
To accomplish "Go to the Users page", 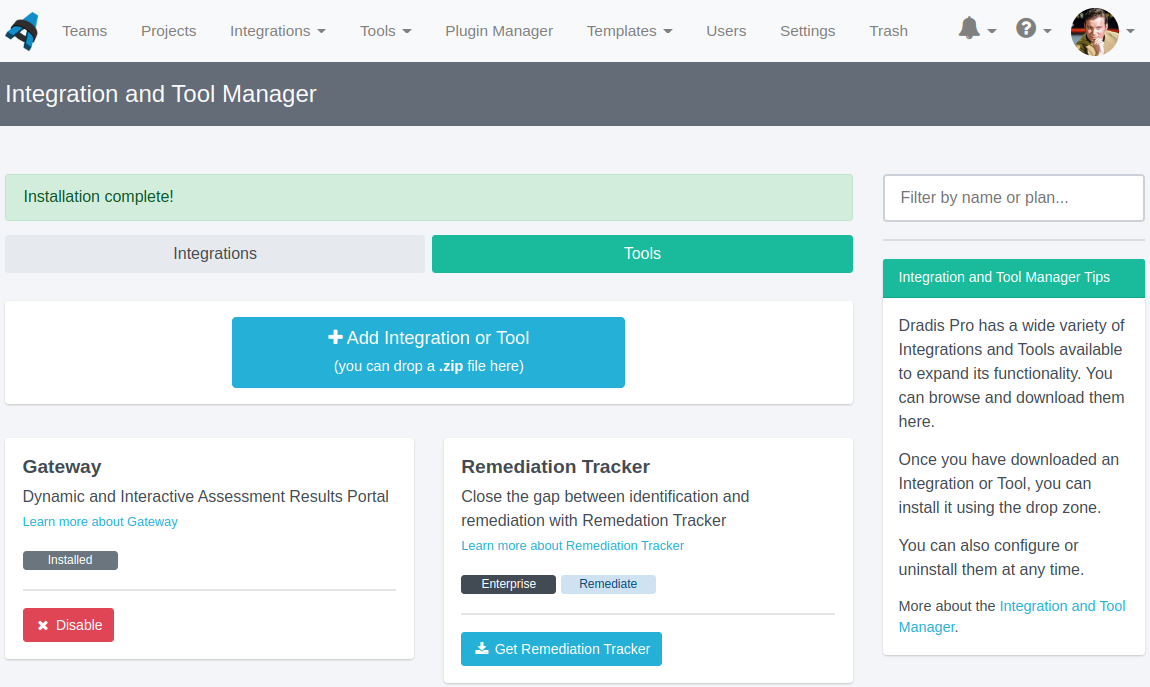I will pyautogui.click(x=726, y=31).
